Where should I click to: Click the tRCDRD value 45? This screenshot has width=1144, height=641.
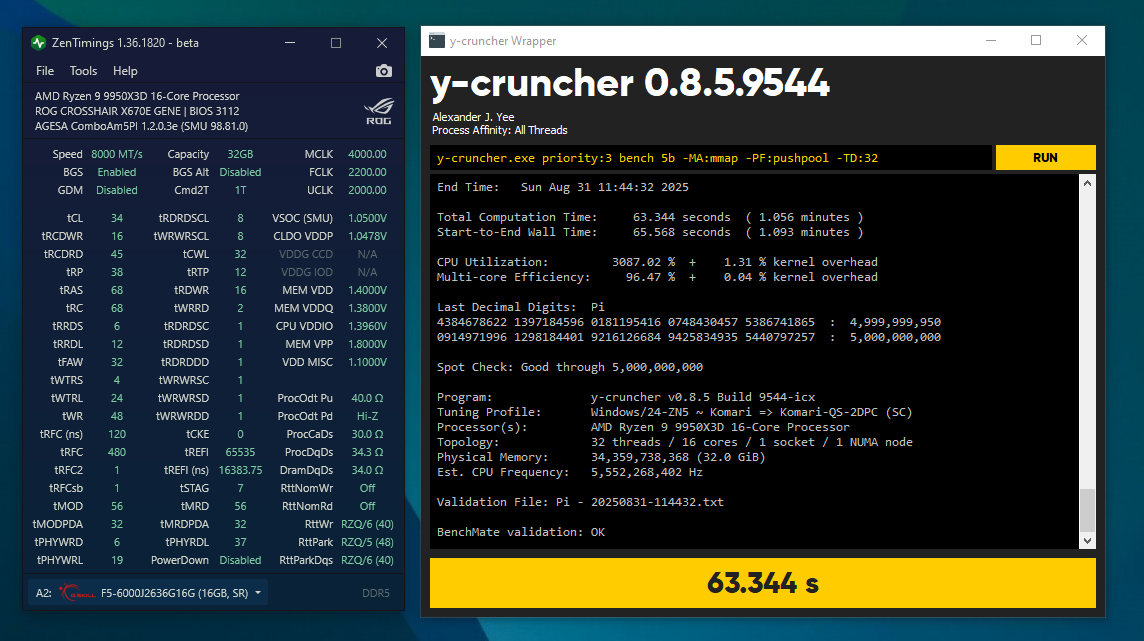pos(117,254)
